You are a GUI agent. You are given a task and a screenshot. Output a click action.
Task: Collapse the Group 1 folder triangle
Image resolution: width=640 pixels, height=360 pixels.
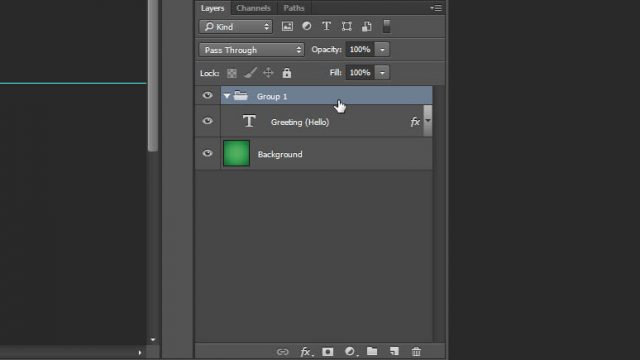(227, 96)
